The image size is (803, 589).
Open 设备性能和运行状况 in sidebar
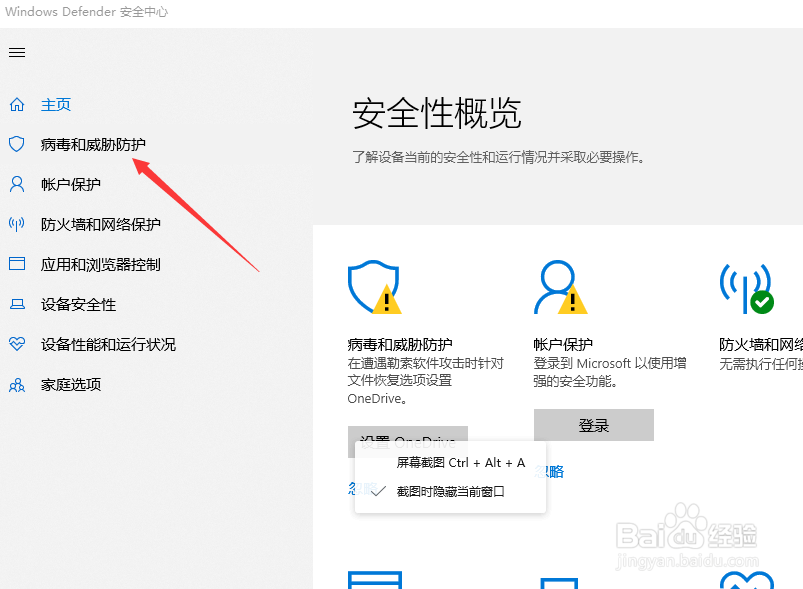109,344
